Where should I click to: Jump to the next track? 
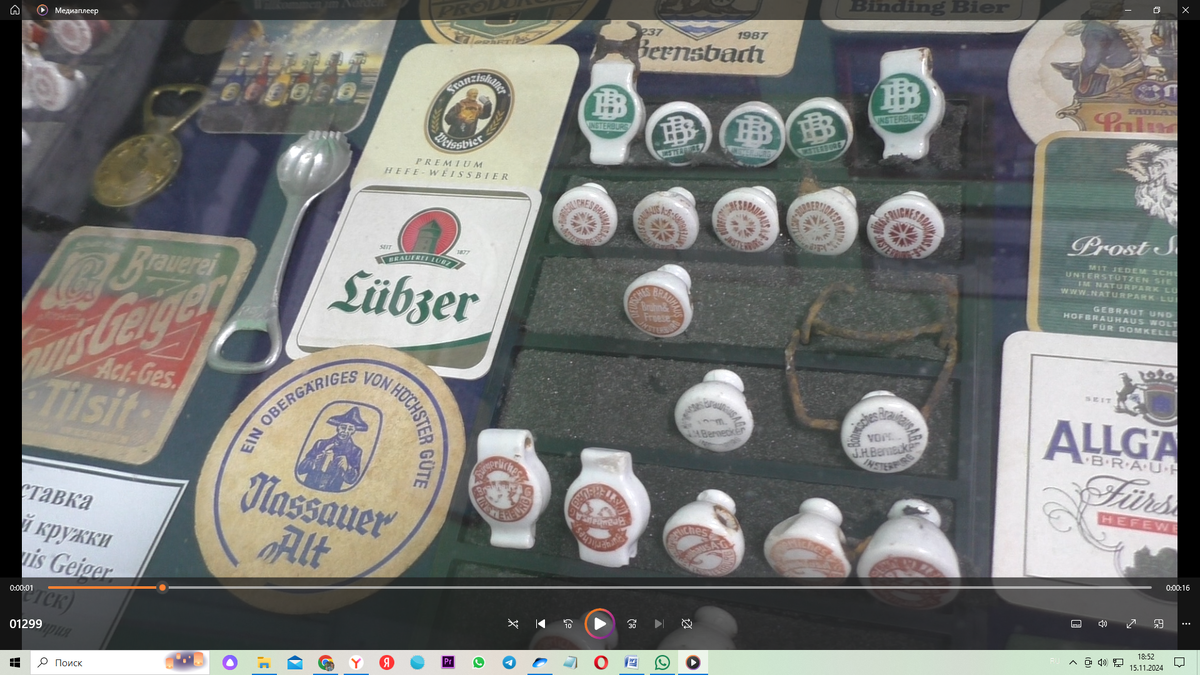(659, 623)
